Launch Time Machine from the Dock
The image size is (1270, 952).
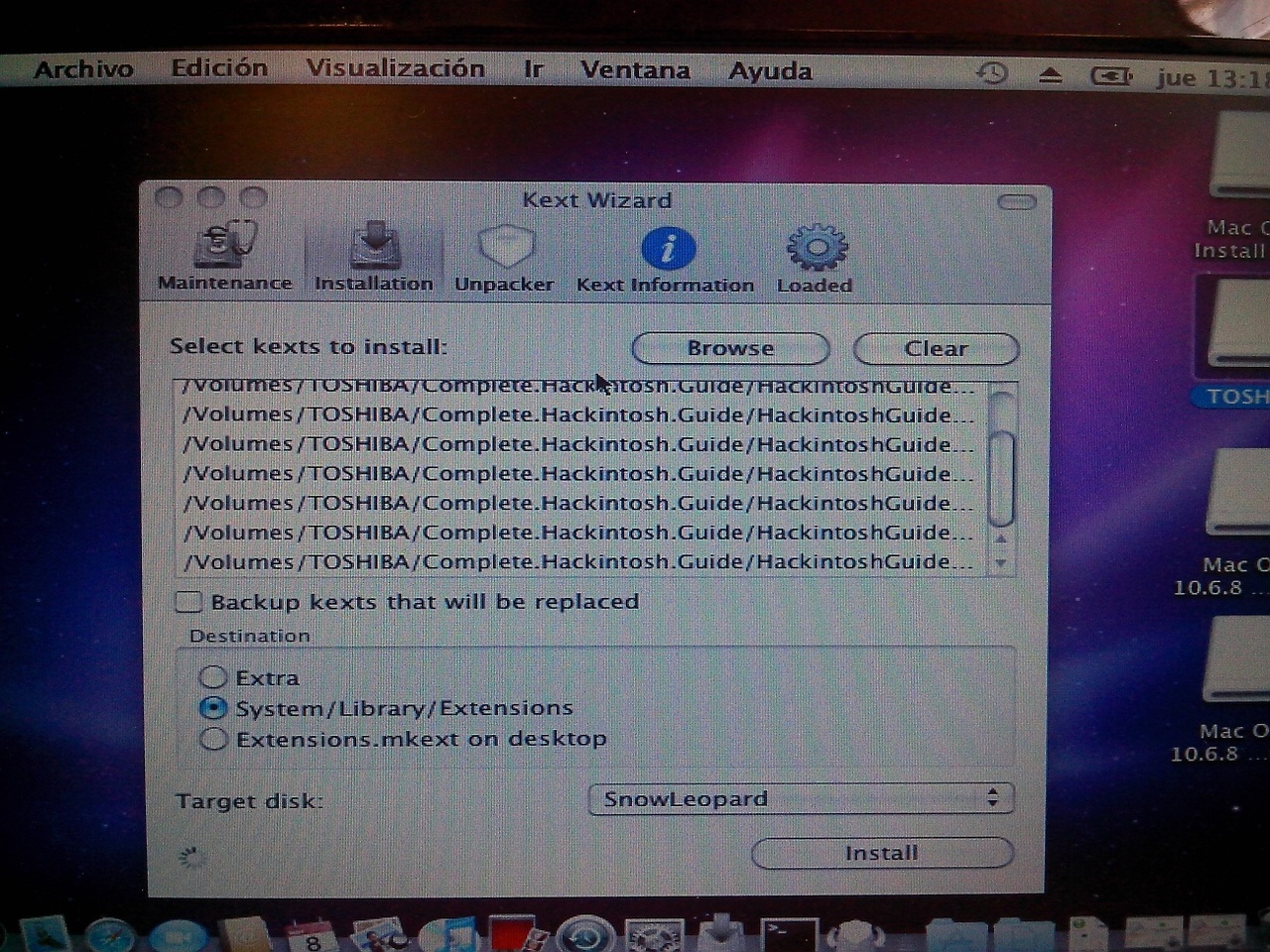point(585,934)
